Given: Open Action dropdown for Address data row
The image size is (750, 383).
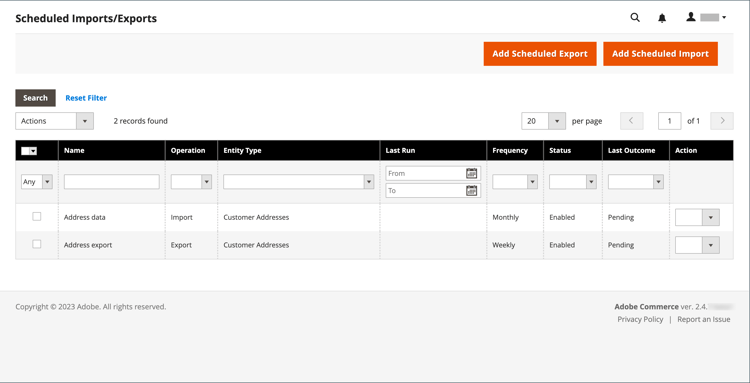Looking at the screenshot, I should (x=697, y=218).
